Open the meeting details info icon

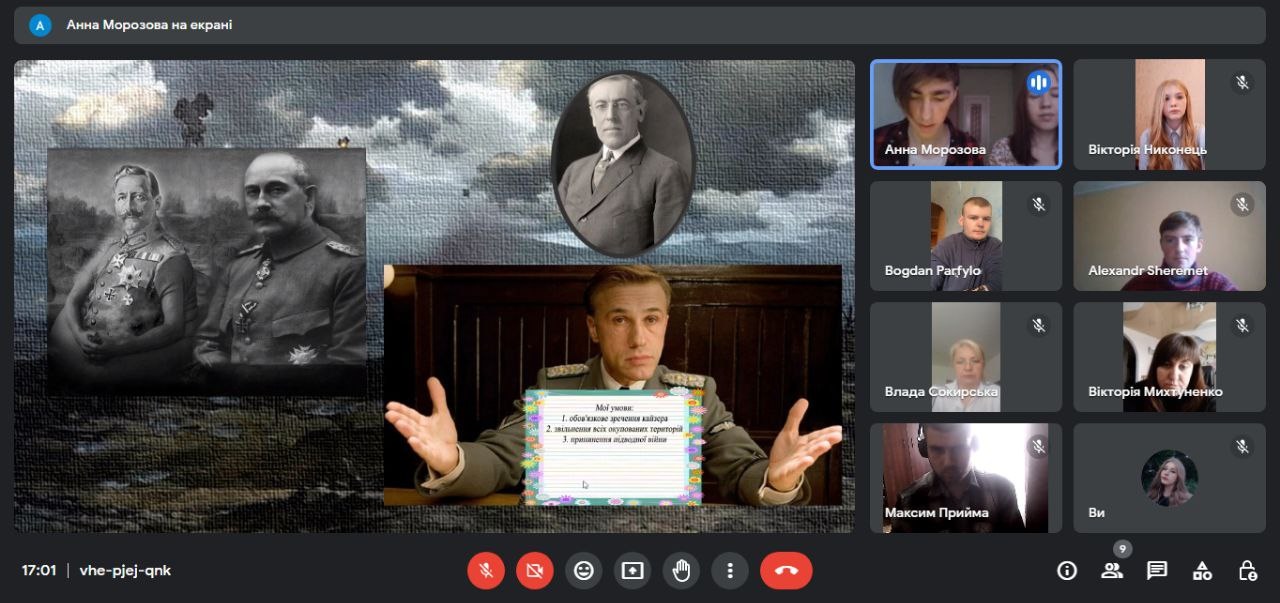click(x=1067, y=571)
